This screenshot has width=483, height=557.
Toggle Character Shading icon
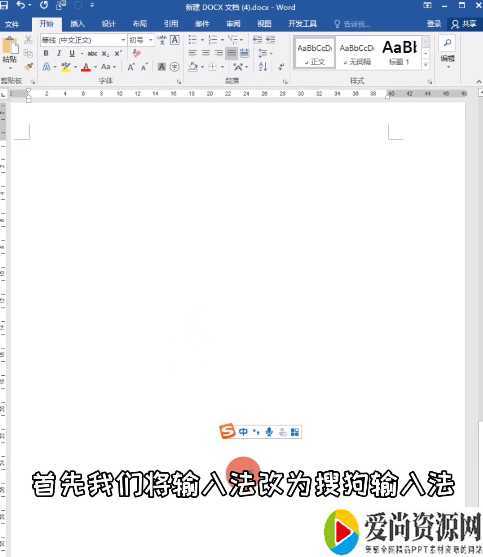(x=162, y=67)
